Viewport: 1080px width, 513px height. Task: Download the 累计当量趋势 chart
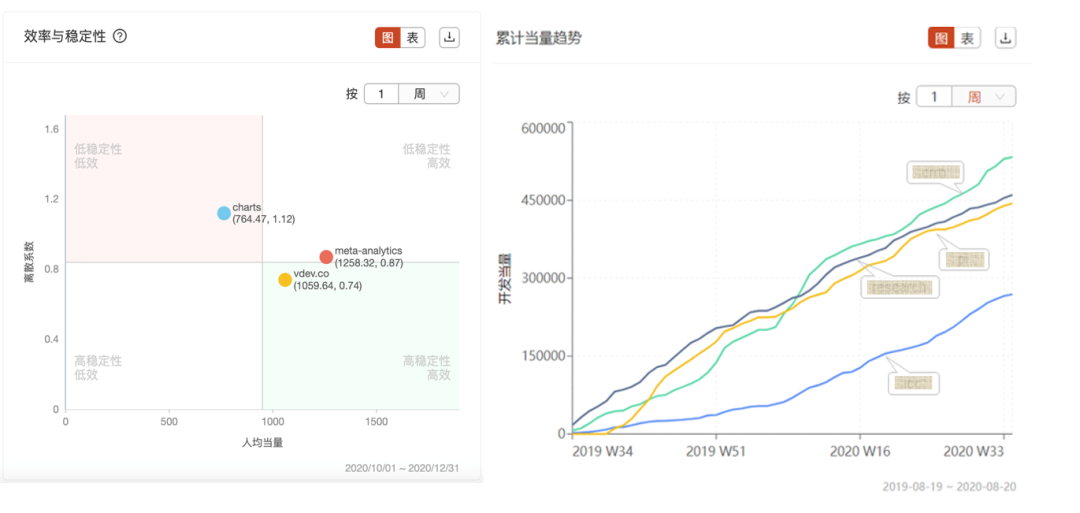[x=1005, y=38]
